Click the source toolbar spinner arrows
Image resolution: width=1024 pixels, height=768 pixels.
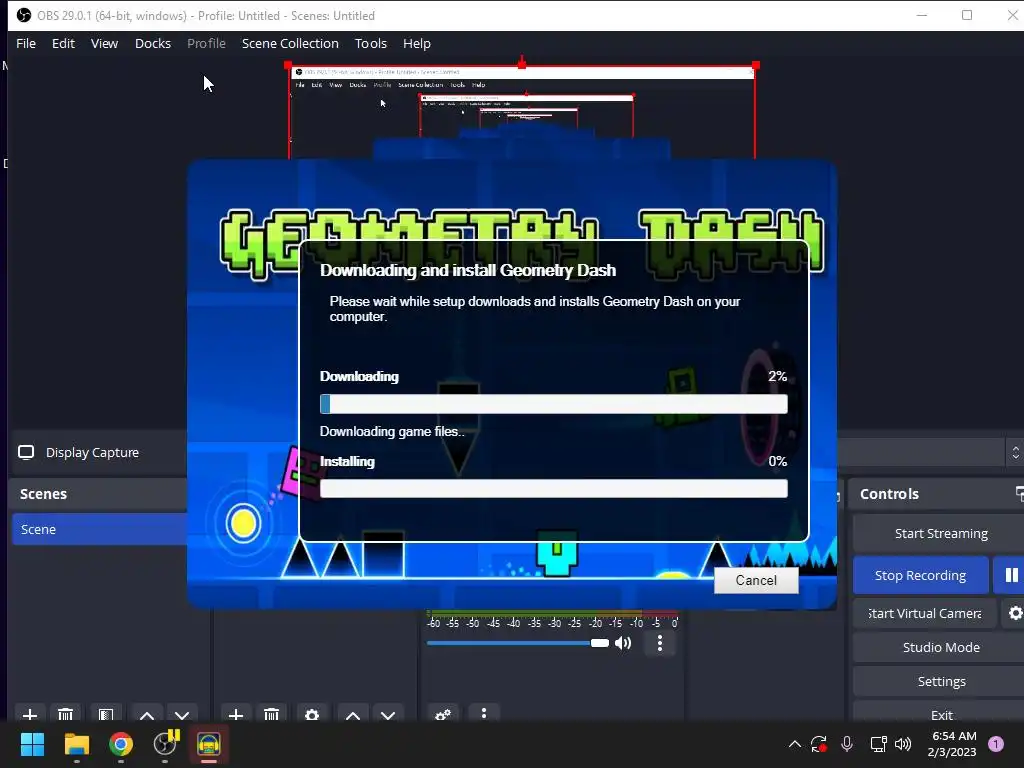pos(1015,452)
